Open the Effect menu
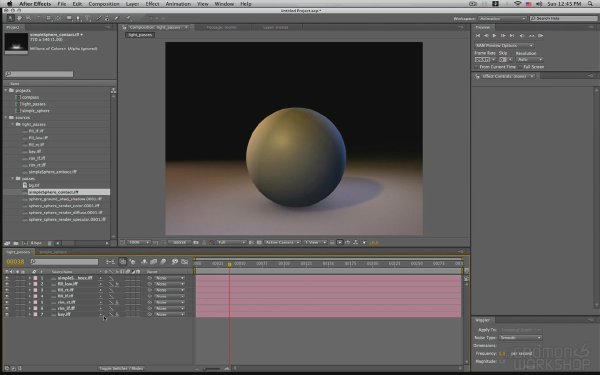The image size is (600, 375). click(x=152, y=4)
